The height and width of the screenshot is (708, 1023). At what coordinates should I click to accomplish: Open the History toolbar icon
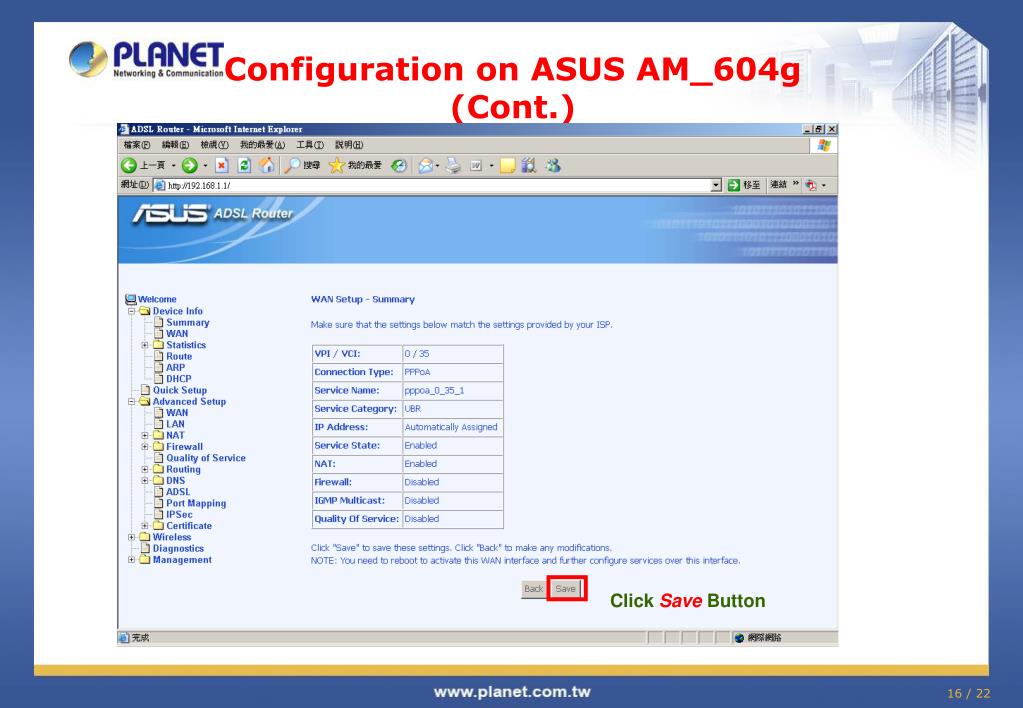(x=399, y=166)
